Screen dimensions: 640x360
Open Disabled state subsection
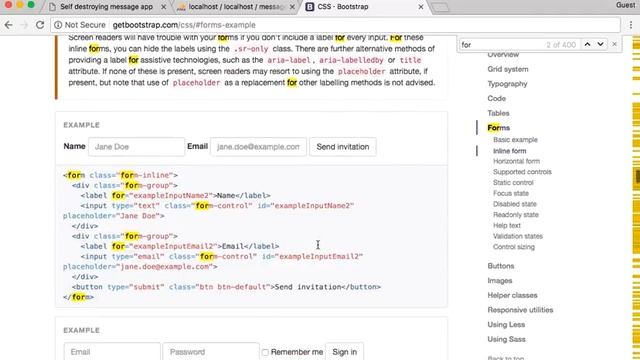tap(515, 204)
